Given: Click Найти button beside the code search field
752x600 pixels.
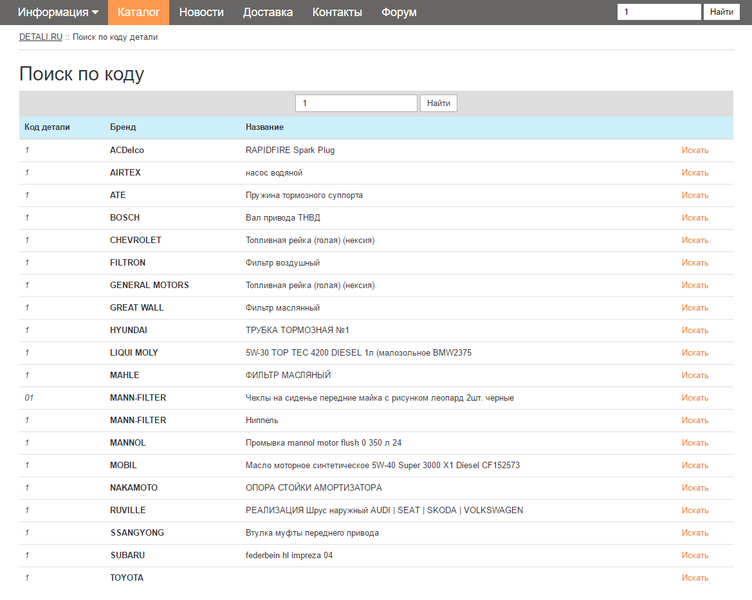Looking at the screenshot, I should [x=439, y=103].
